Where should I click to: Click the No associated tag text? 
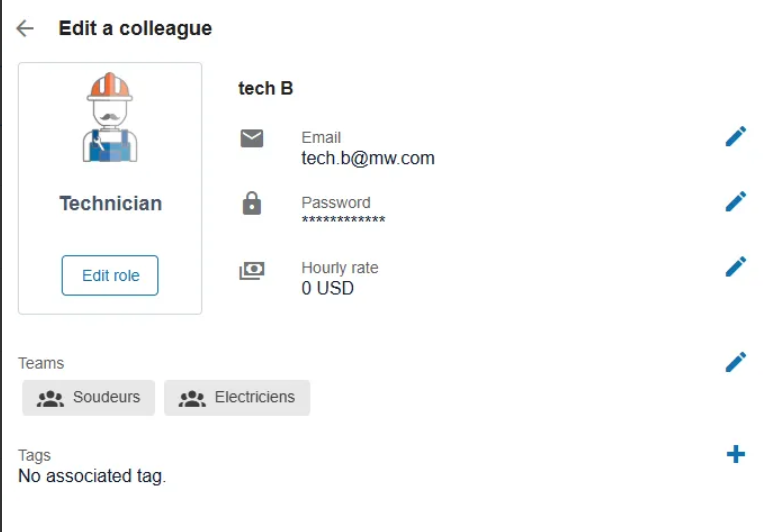[x=92, y=476]
